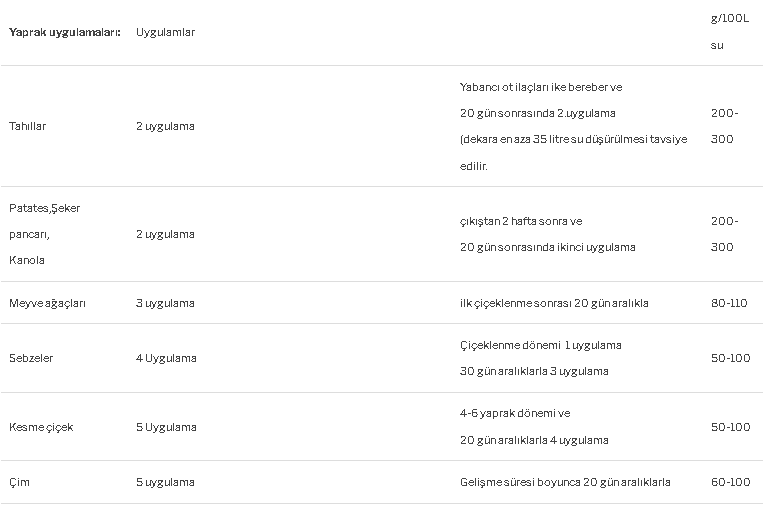The width and height of the screenshot is (766, 510).
Task: Select the 'Tahıllar' crop cell
Action: [x=27, y=126]
